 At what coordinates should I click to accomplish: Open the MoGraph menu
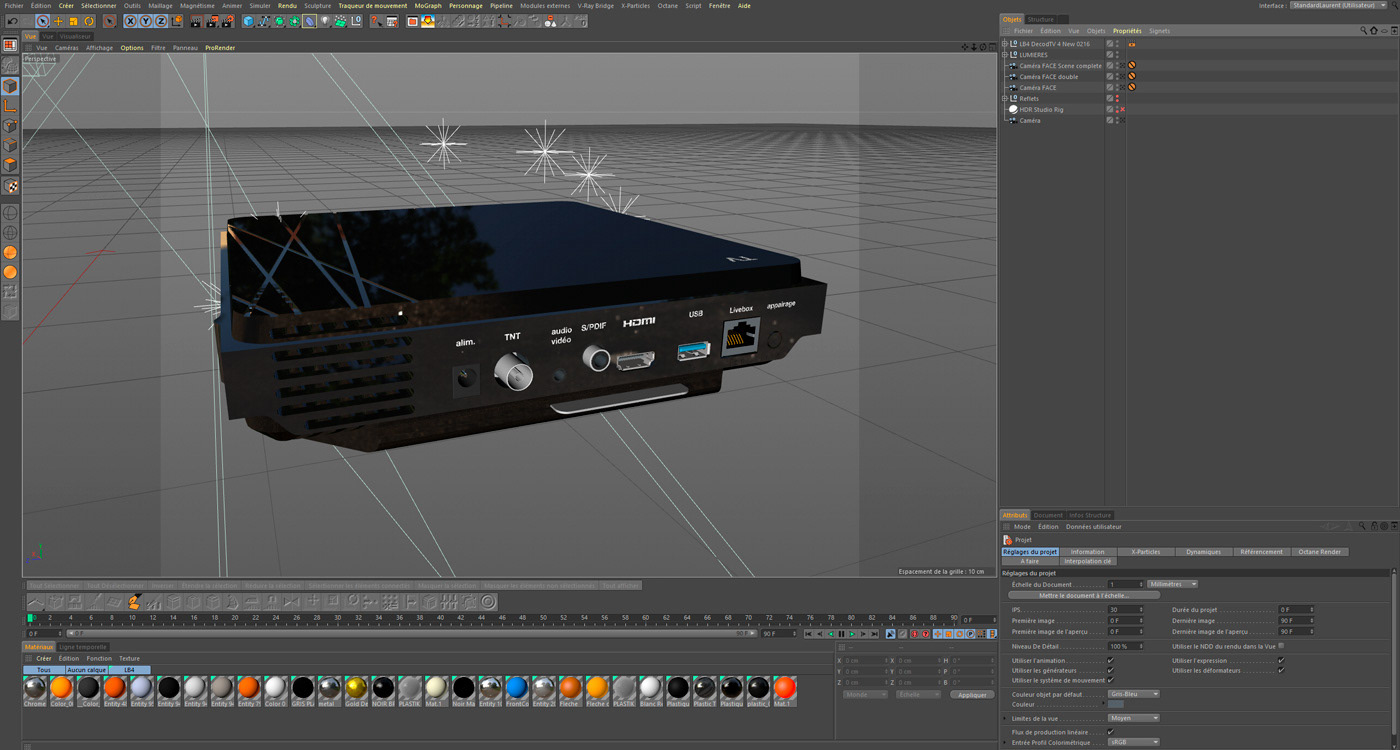coord(428,6)
